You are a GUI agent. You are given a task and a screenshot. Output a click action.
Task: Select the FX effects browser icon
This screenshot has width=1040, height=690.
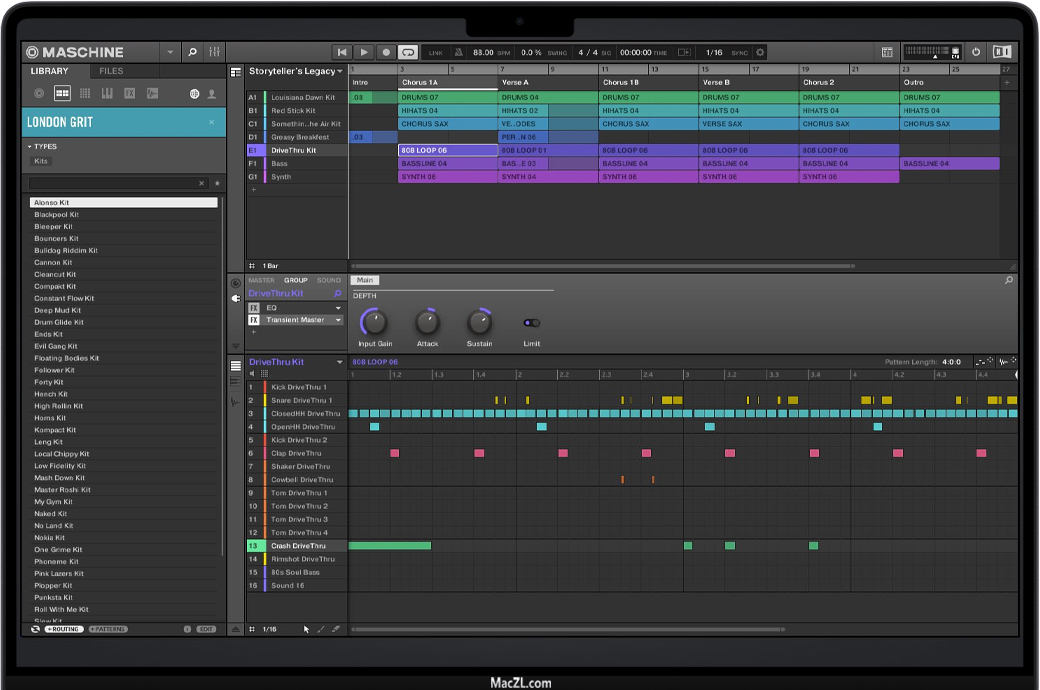point(129,93)
